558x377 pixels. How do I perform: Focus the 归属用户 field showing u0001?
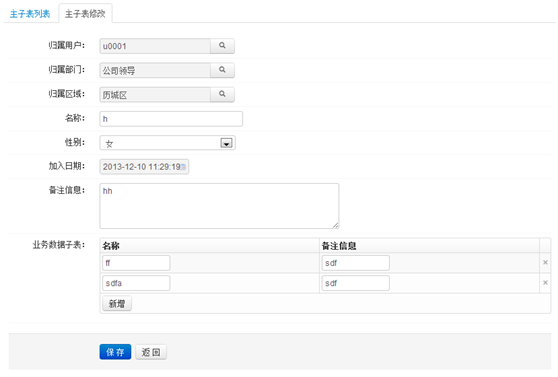[x=155, y=46]
